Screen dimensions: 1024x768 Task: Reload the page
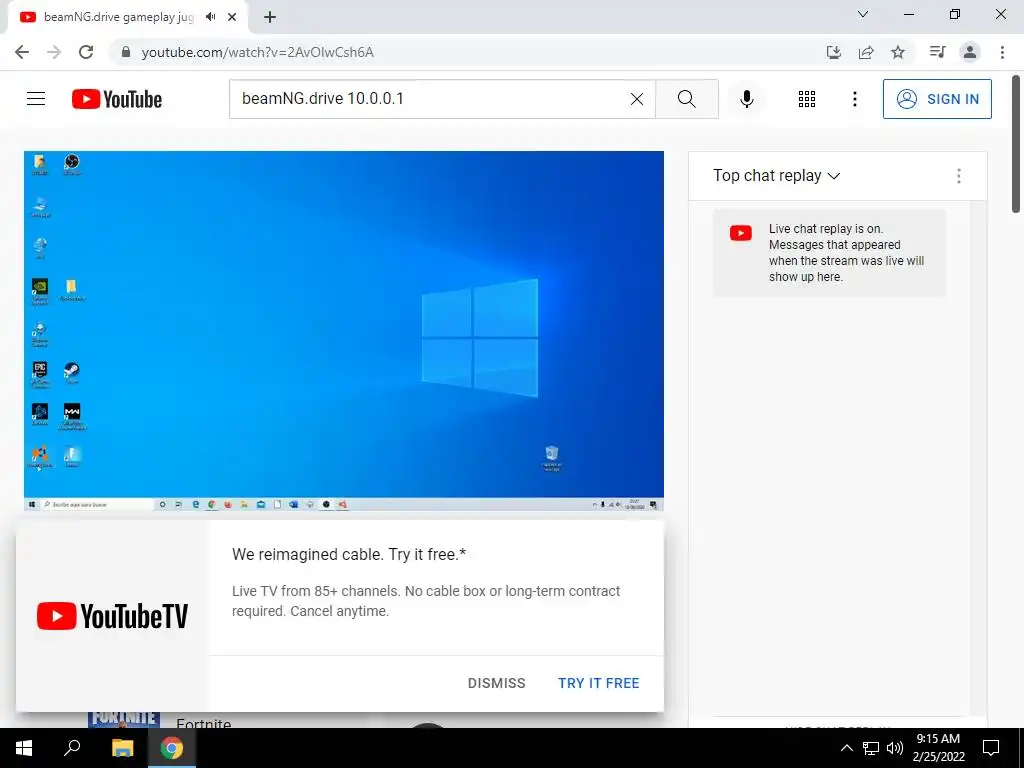point(86,52)
